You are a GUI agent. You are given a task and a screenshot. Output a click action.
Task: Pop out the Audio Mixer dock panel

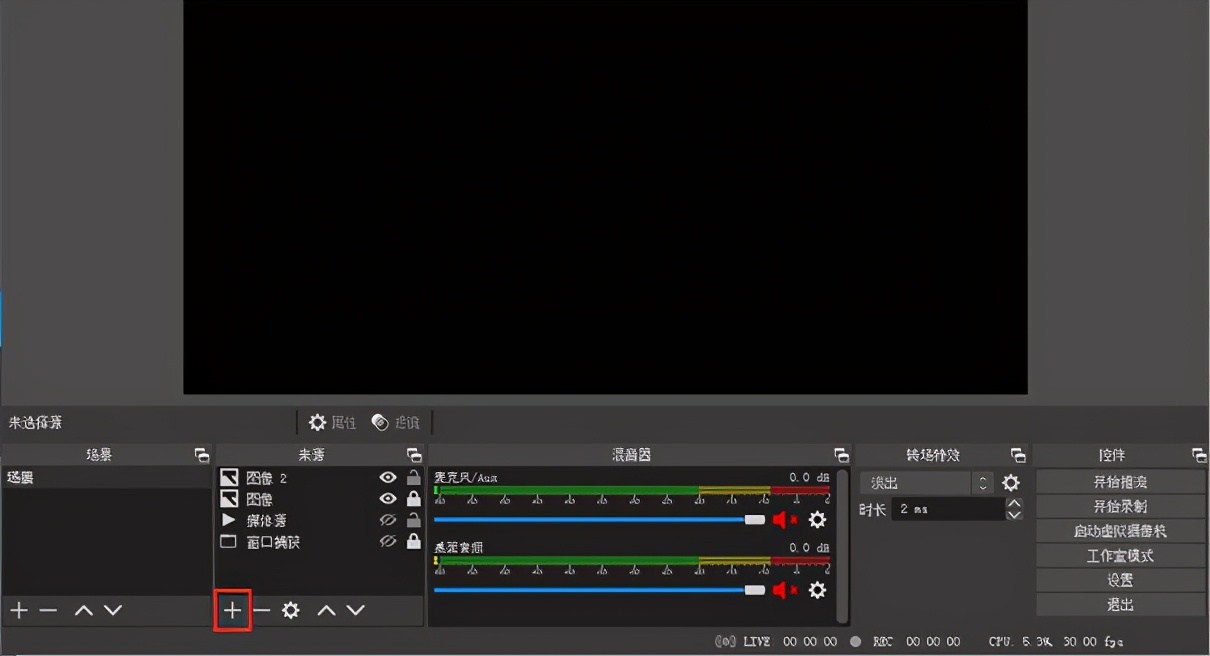click(841, 455)
